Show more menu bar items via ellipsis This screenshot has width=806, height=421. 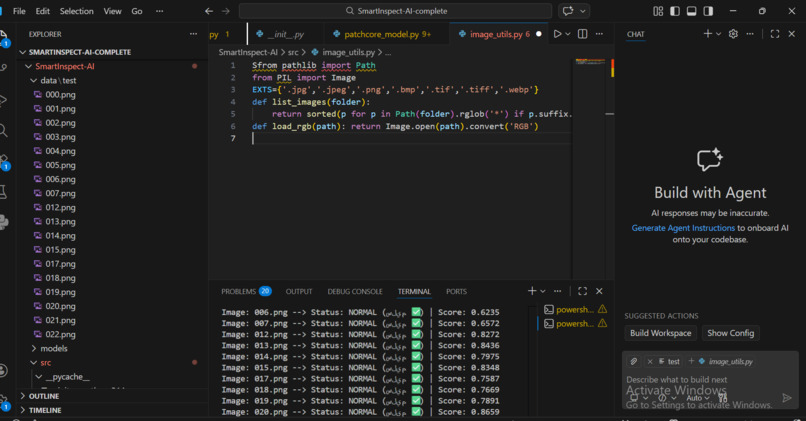(x=160, y=11)
